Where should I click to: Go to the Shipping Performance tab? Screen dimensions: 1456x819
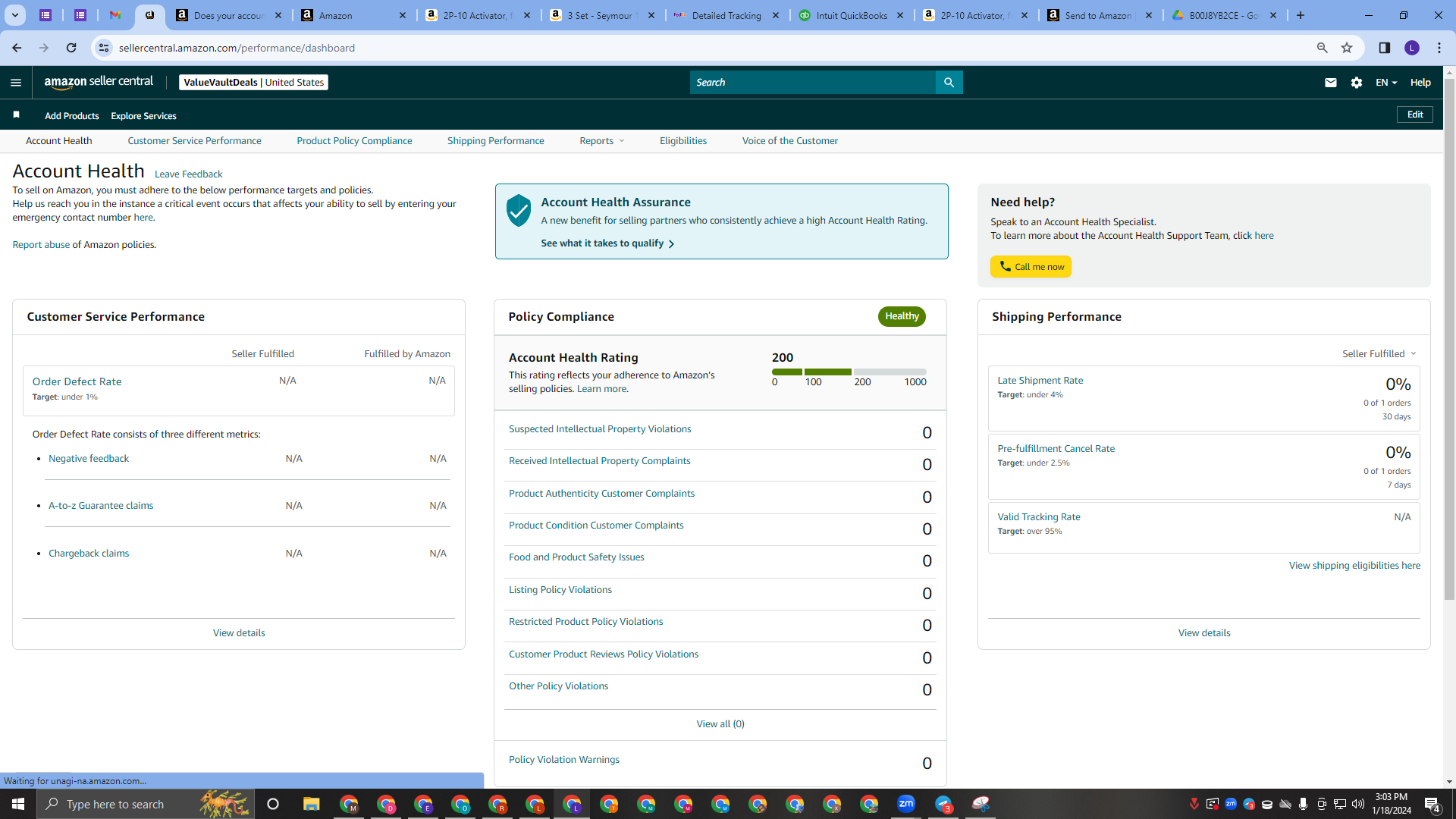[496, 141]
